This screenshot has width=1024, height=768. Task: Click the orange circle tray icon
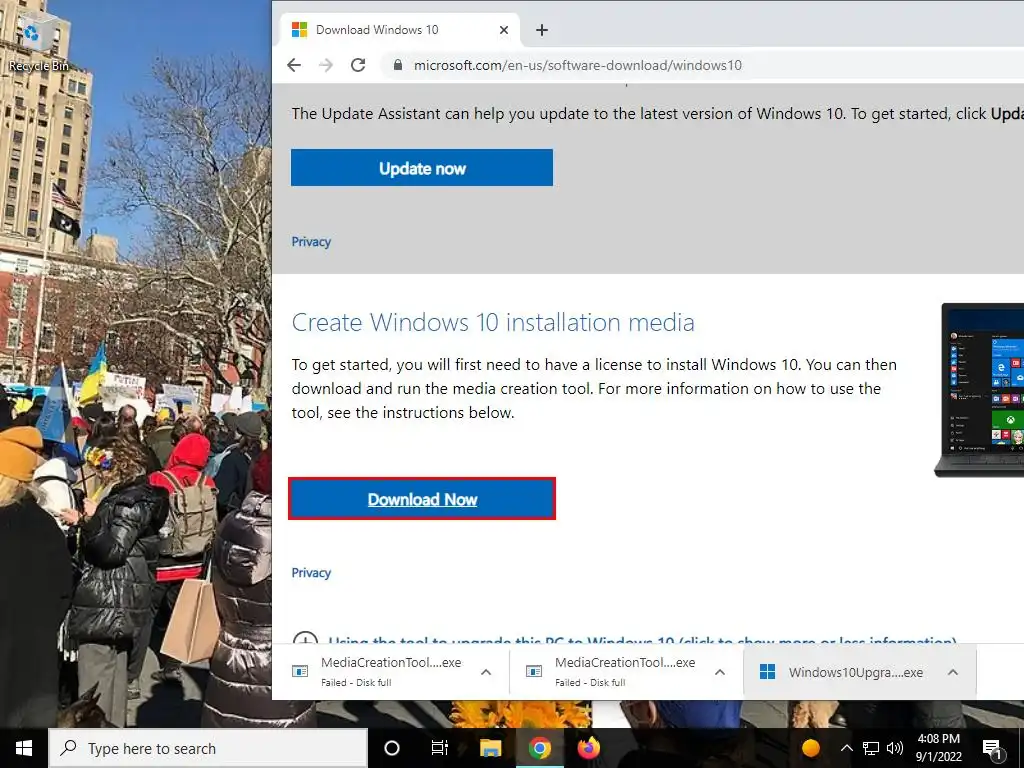(x=810, y=748)
